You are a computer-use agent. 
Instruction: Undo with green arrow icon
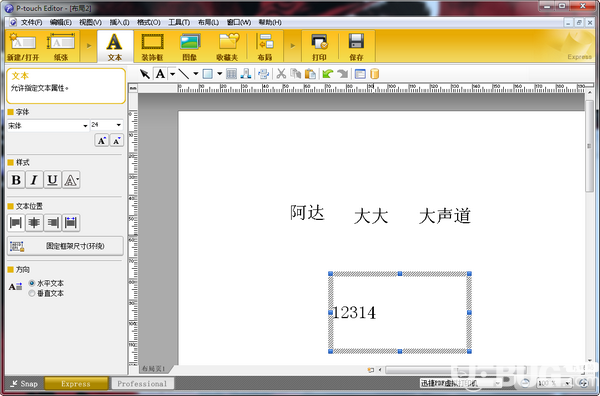tap(328, 74)
